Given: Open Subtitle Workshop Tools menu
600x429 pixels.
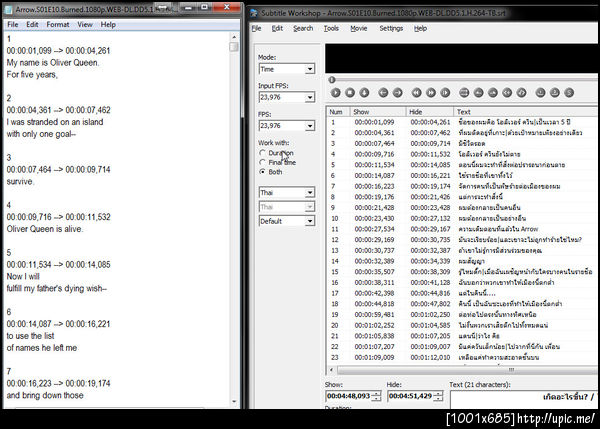Looking at the screenshot, I should (x=331, y=28).
